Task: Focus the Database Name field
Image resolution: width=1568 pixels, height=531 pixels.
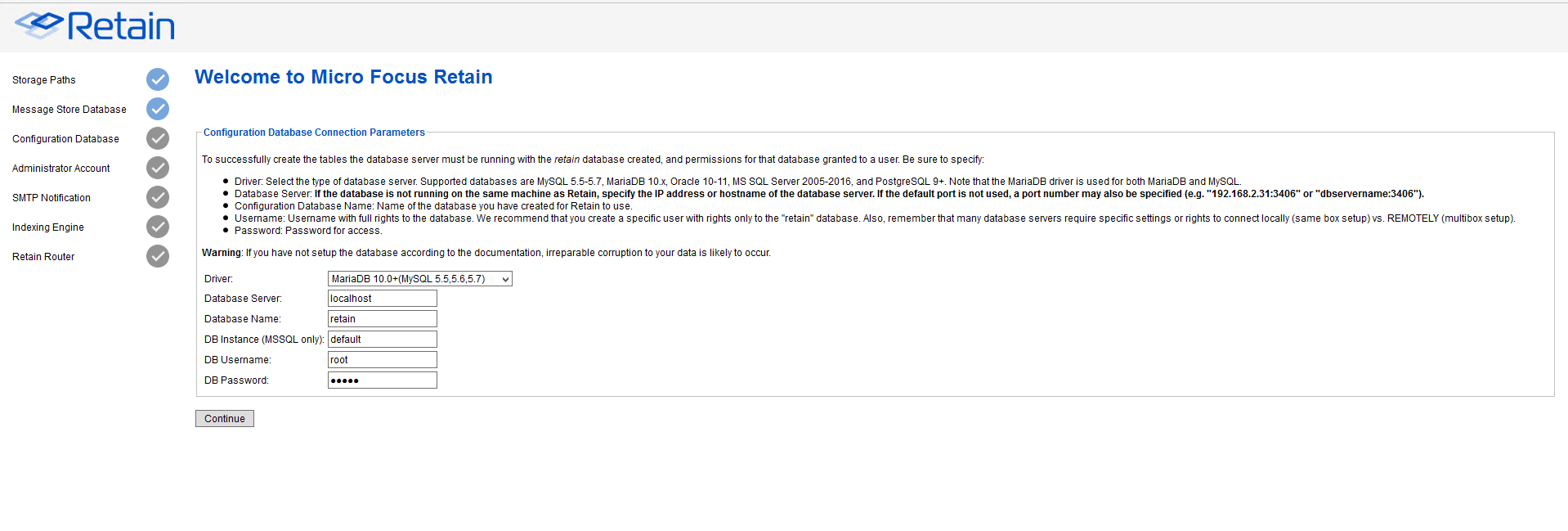Action: pos(382,319)
